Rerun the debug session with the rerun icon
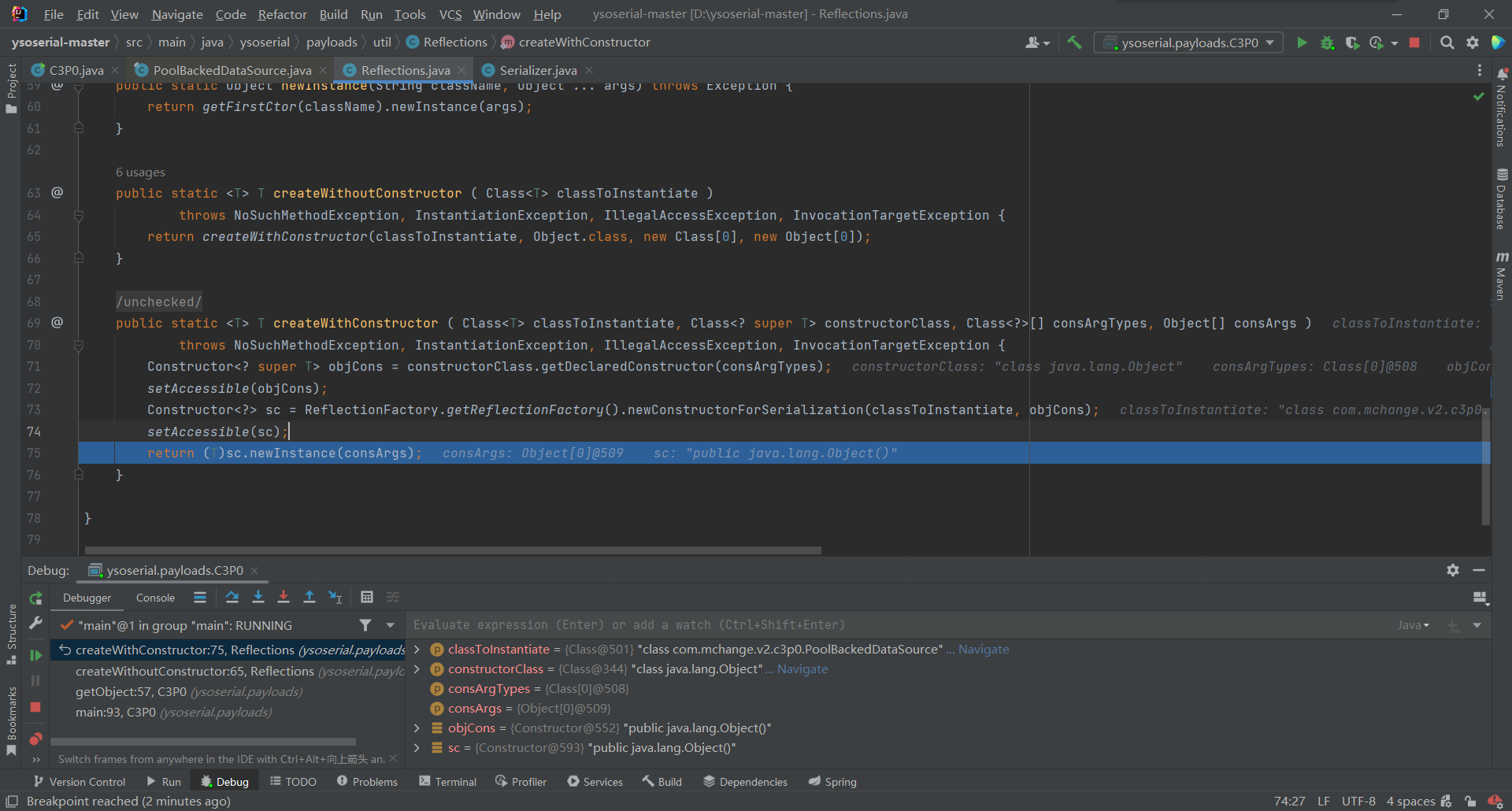Viewport: 1512px width, 811px height. [x=35, y=598]
